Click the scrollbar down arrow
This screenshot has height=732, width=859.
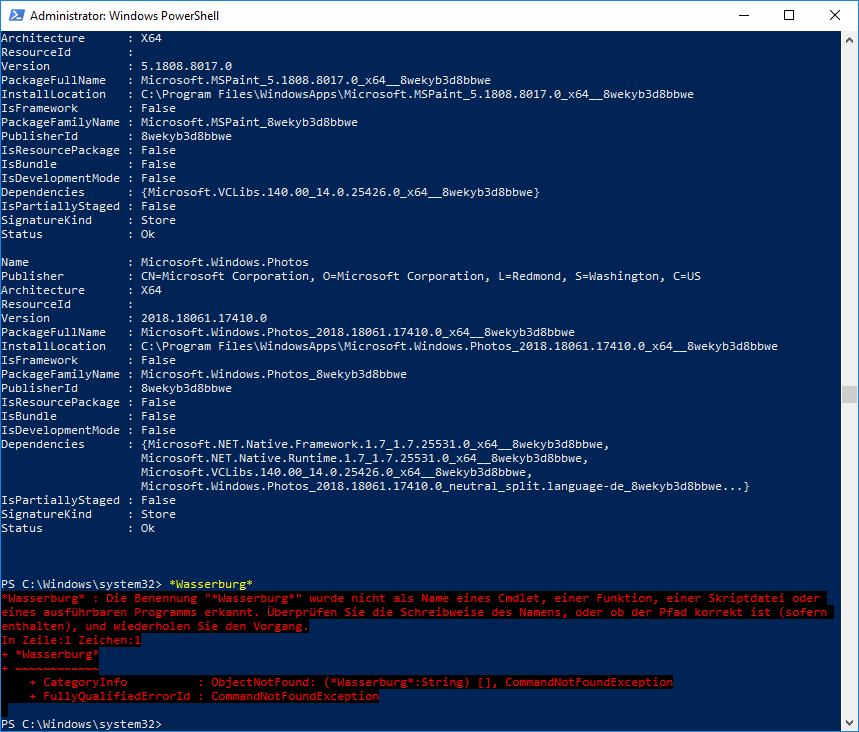(x=849, y=723)
